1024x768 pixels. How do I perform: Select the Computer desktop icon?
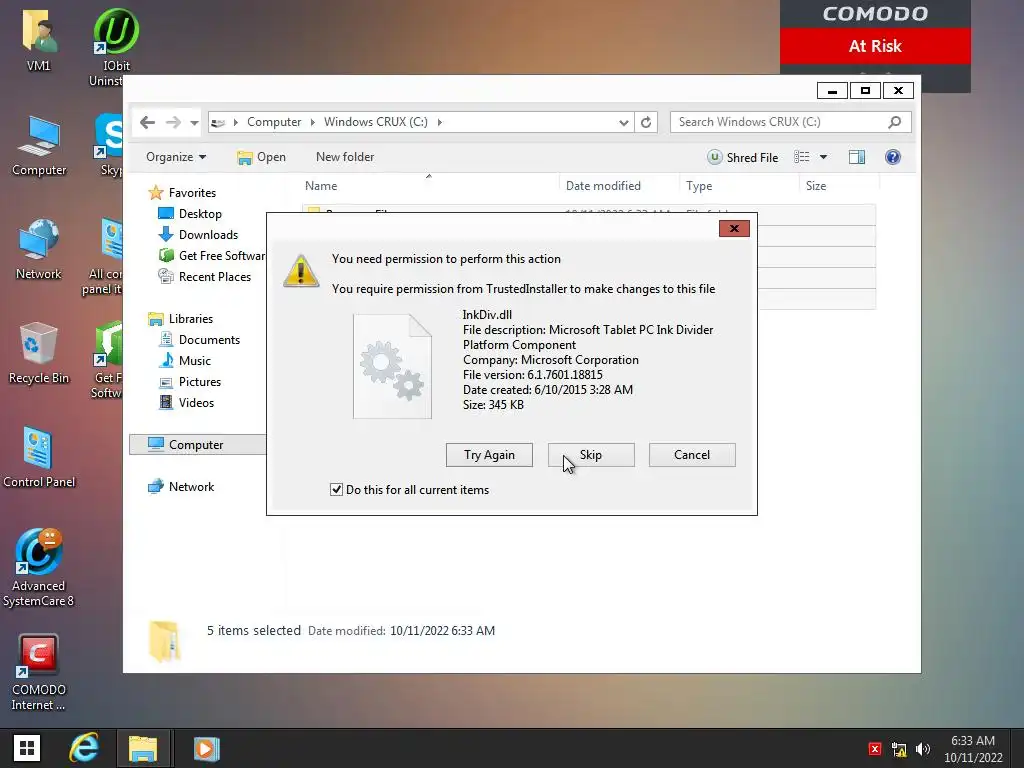point(39,146)
